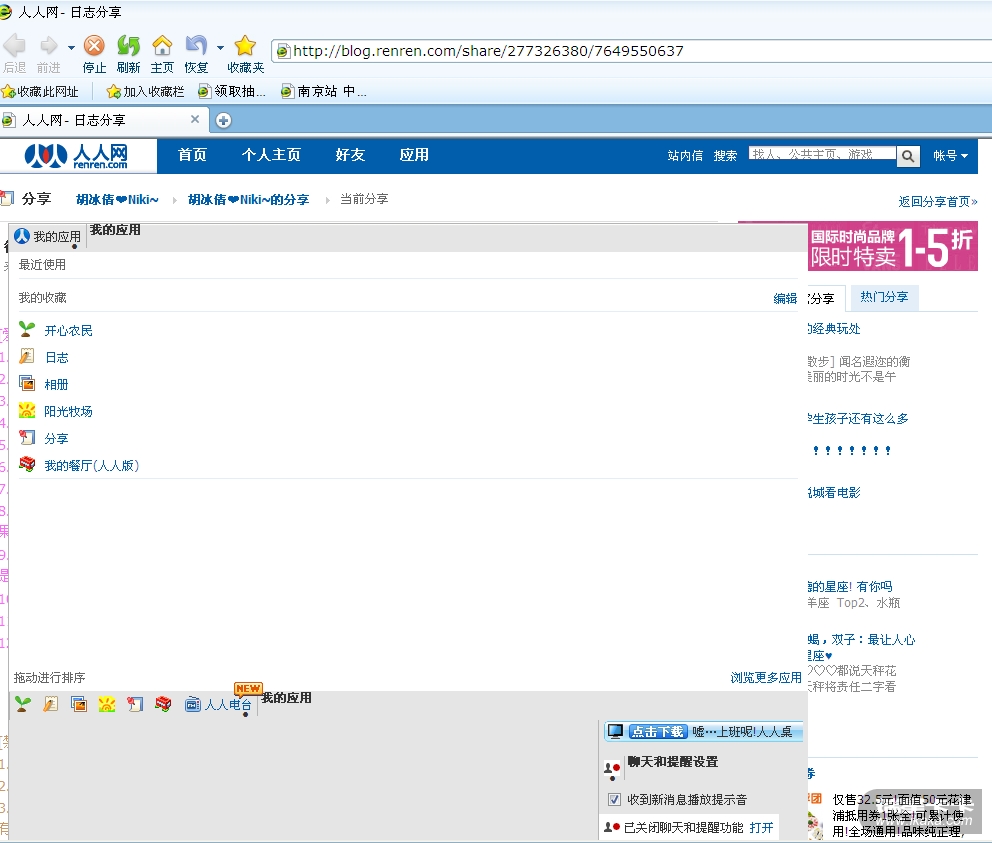Click the bottom bar diary notebook icon
Screen dimensions: 992x843
coord(51,704)
